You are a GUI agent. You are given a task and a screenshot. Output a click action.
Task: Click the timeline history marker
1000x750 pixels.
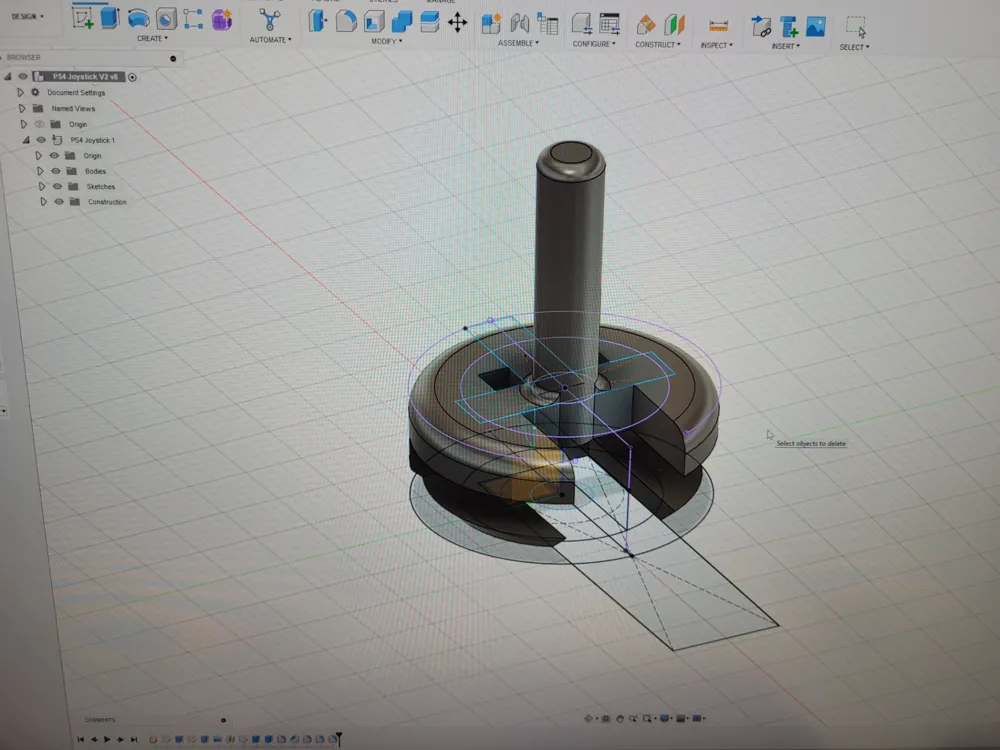[339, 739]
